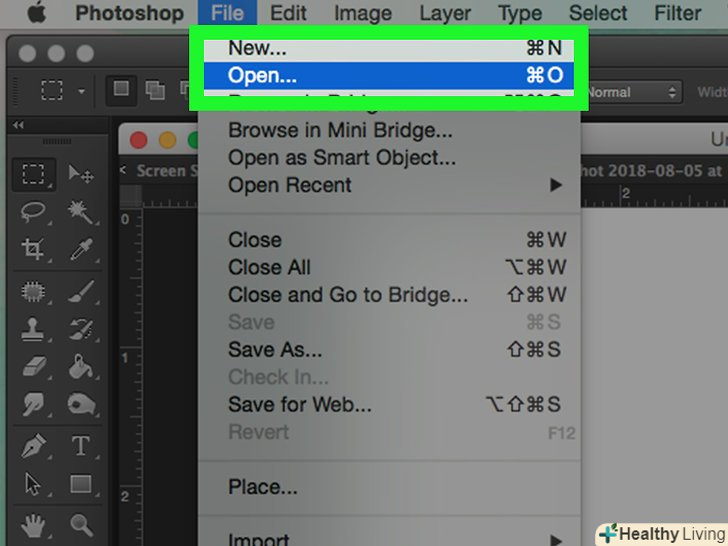Screen dimensions: 728x546
Task: Open the Normal style dropdown
Action: (x=631, y=92)
